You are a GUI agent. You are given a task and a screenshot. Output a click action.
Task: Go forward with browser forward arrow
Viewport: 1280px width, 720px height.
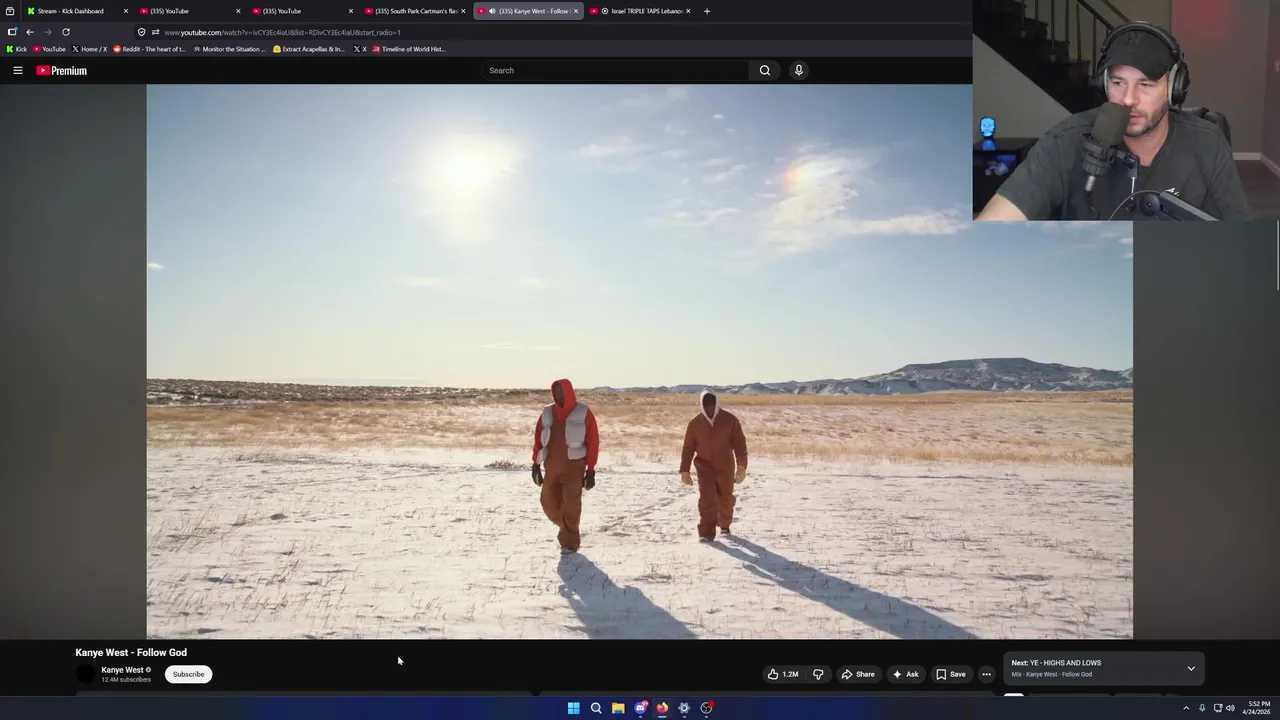(x=47, y=32)
